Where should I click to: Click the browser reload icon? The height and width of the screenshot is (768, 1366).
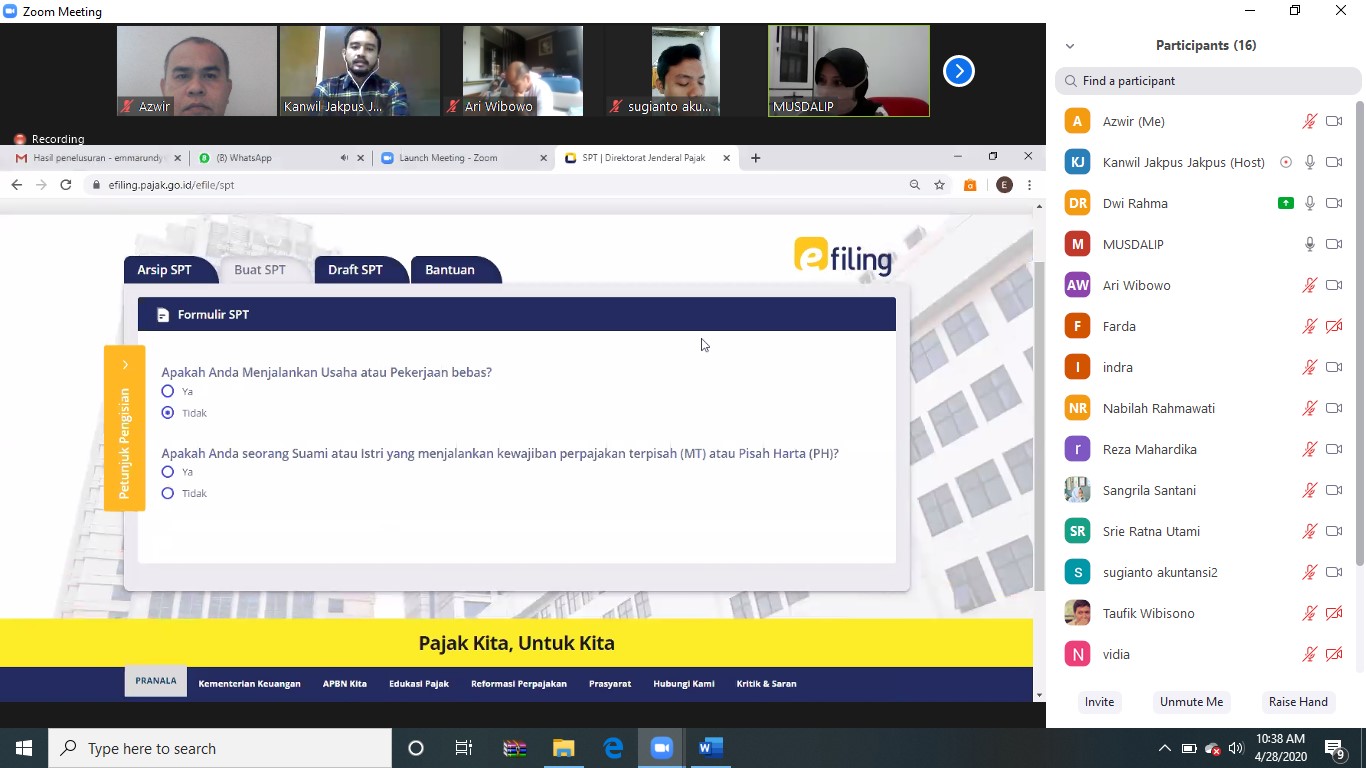point(66,185)
